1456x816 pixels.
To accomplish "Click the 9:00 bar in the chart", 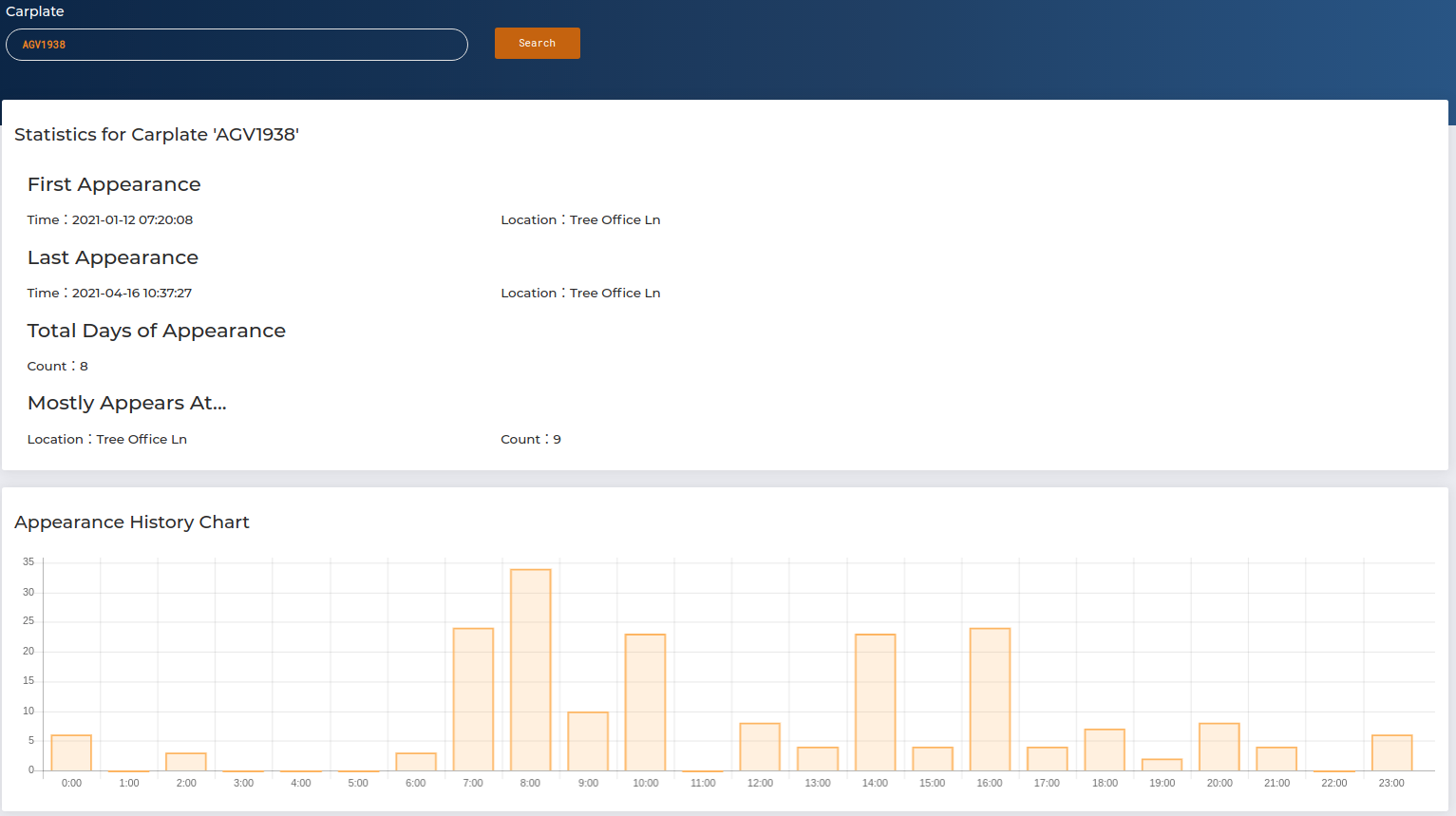I will (588, 741).
